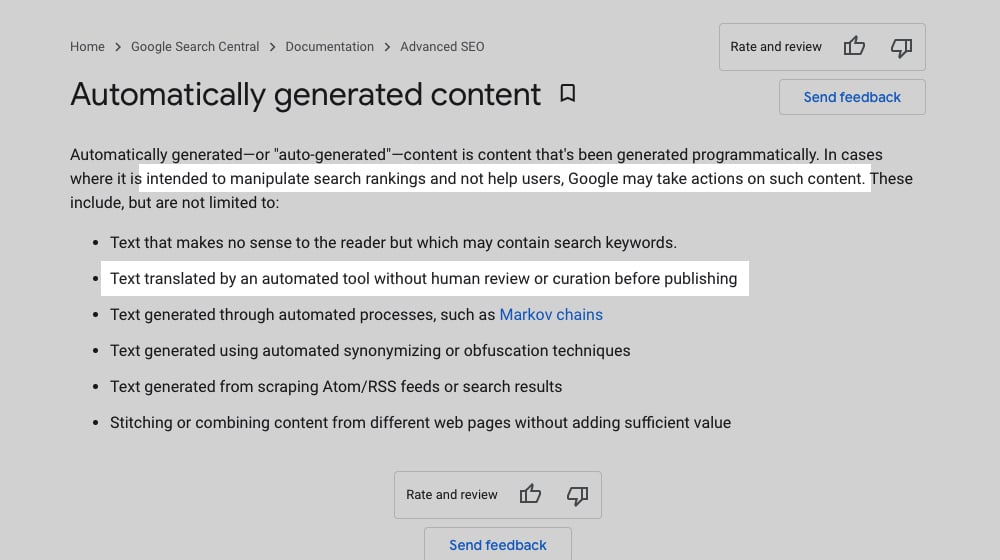The image size is (1000, 560).
Task: Click the chevron before Advanced SEO
Action: tap(387, 47)
